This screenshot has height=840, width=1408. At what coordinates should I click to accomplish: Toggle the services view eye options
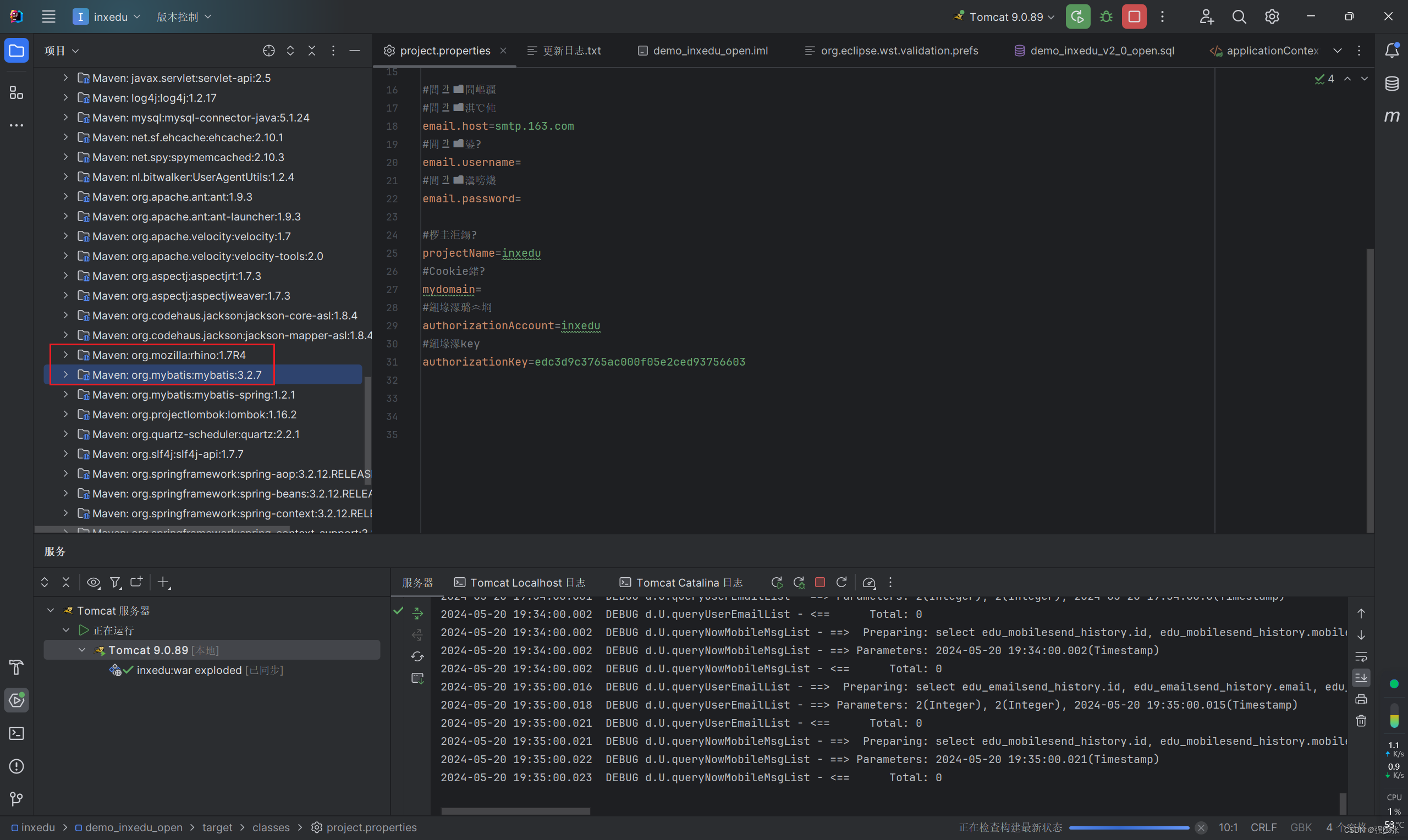94,582
